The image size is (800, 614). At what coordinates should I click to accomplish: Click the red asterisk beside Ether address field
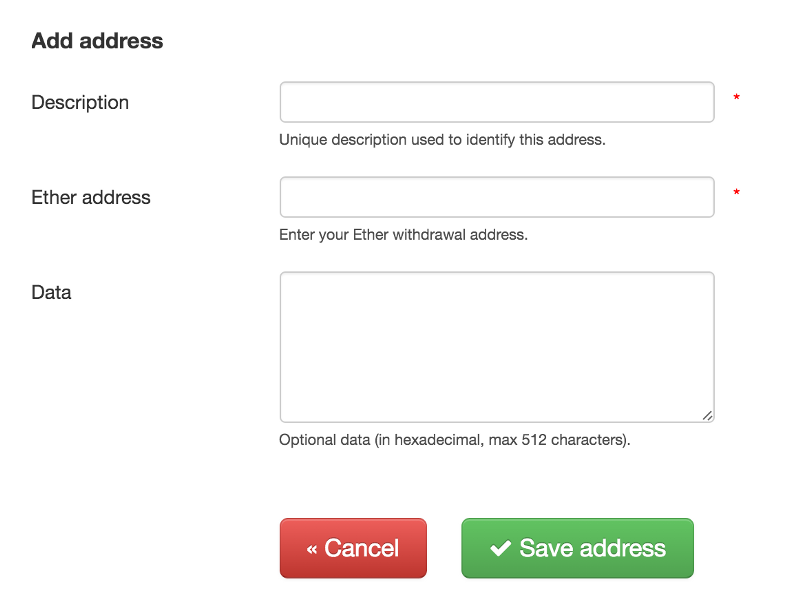pos(737,193)
